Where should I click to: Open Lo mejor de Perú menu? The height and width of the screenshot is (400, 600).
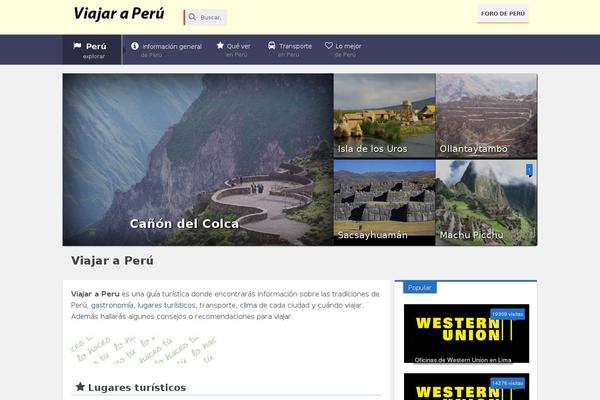coord(343,50)
